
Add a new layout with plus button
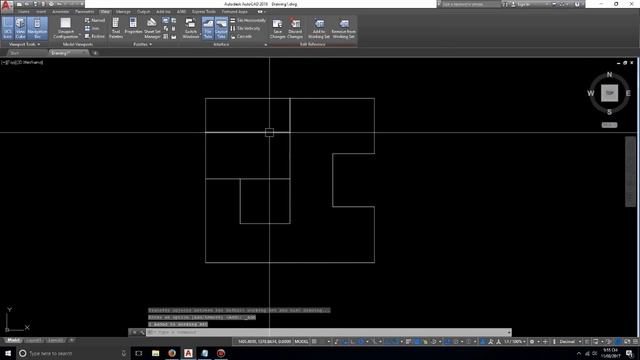[x=71, y=340]
